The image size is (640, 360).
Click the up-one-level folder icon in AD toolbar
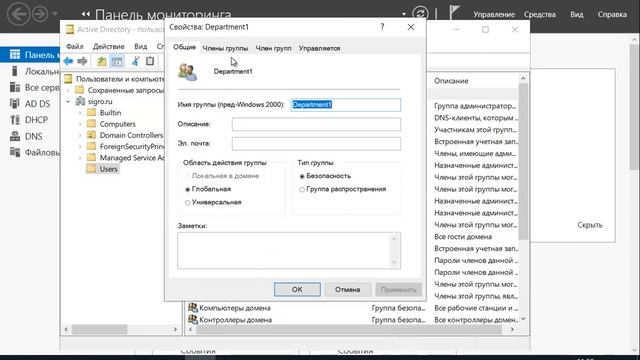(102, 61)
